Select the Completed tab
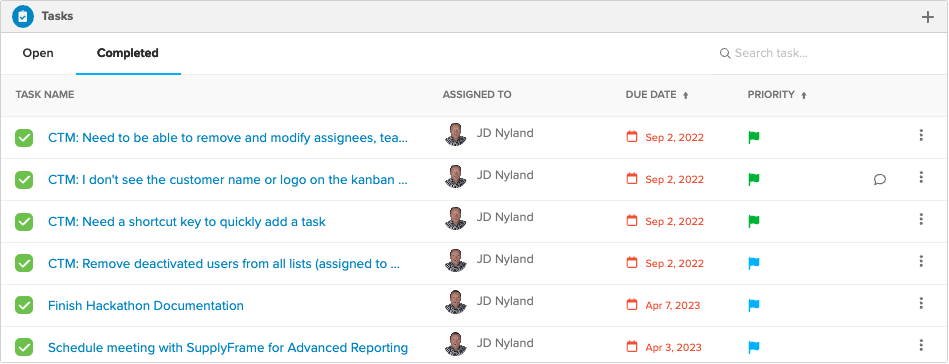 128,53
